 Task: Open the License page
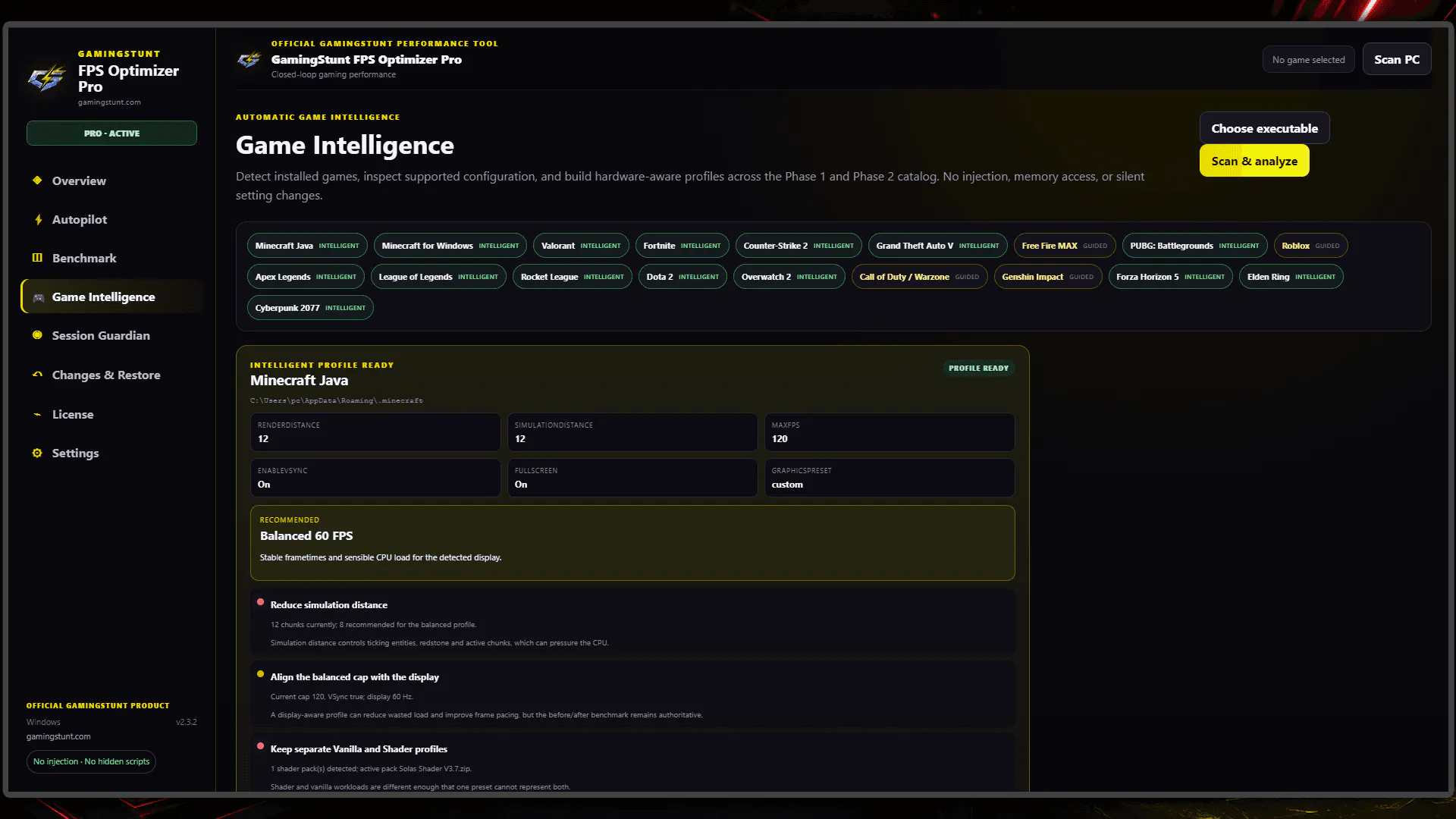(x=112, y=414)
